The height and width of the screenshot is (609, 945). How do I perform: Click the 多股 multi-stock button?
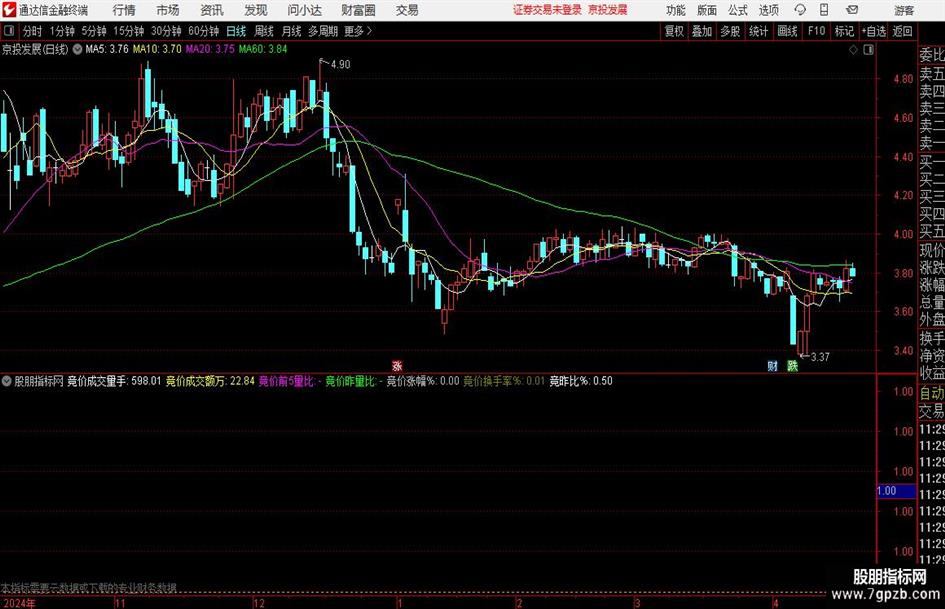click(730, 31)
